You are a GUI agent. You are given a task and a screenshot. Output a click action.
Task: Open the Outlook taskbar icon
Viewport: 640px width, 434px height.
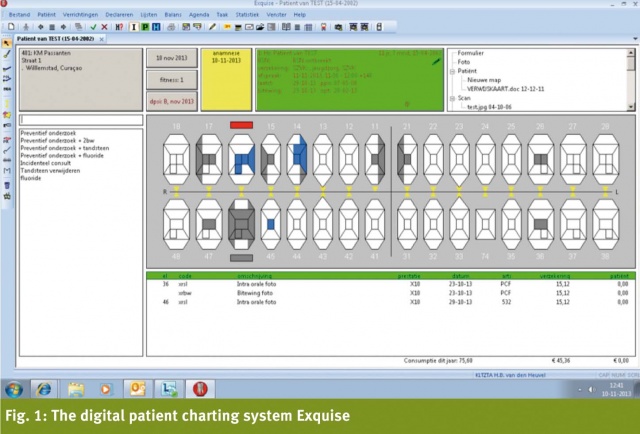pos(138,389)
